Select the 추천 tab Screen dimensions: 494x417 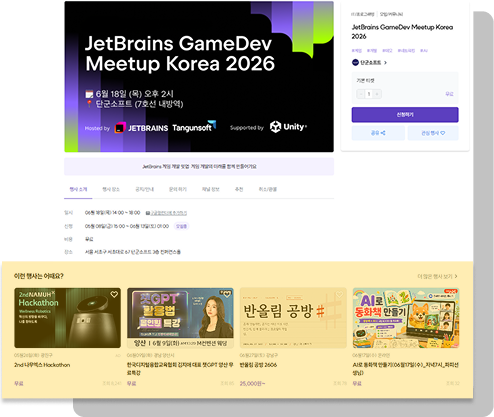(239, 189)
